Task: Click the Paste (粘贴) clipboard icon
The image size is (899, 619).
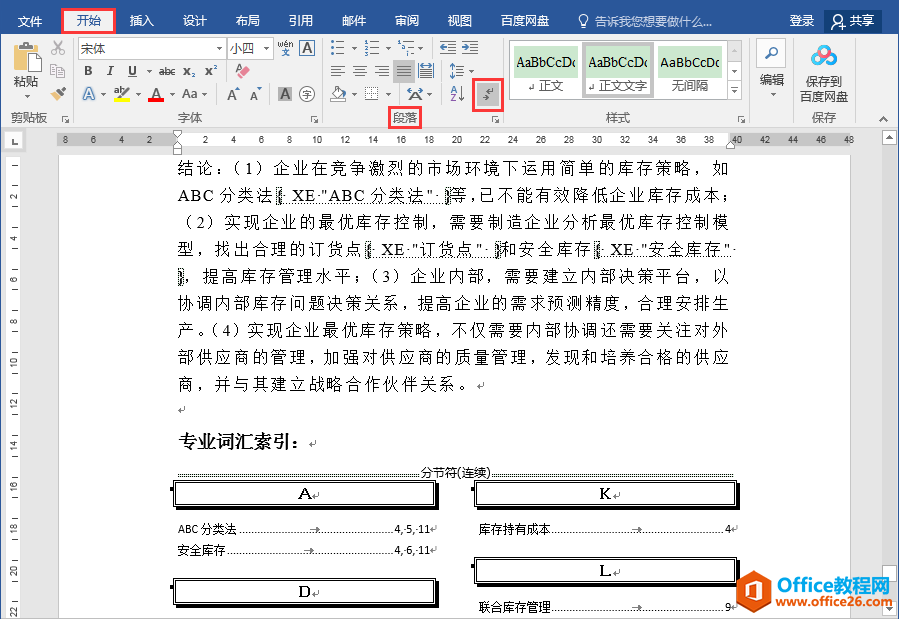Action: click(26, 57)
